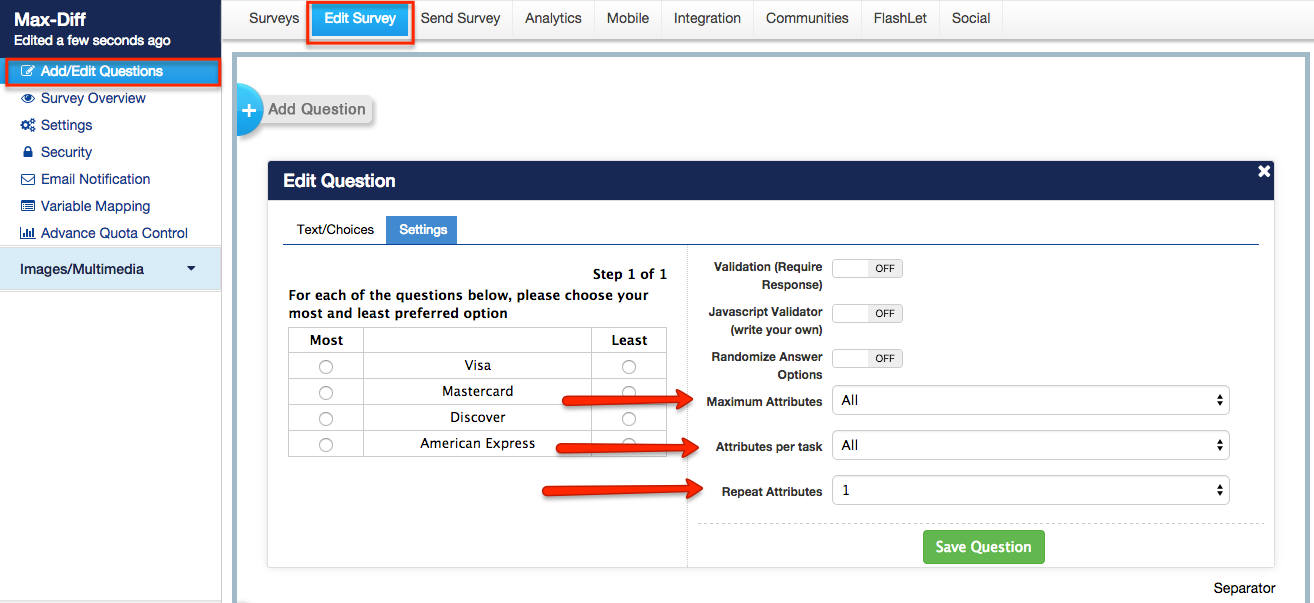Select Least radio button for Visa
The image size is (1314, 603).
[629, 367]
